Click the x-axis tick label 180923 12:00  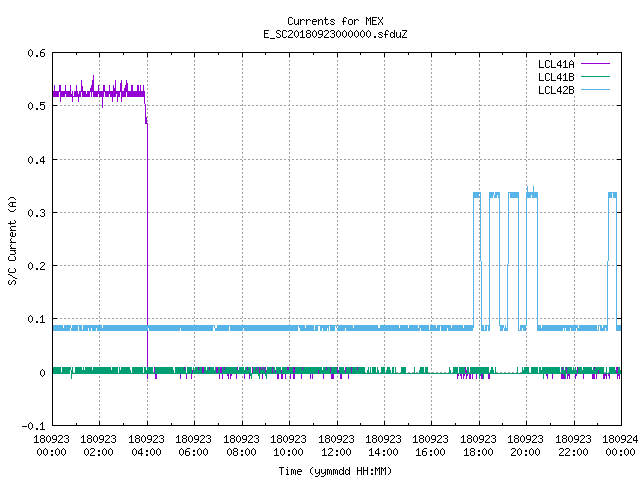pos(336,446)
